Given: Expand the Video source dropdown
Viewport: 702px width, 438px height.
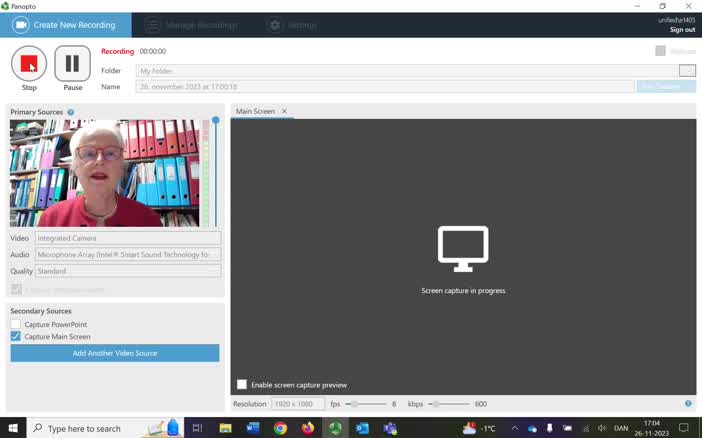Looking at the screenshot, I should coord(127,238).
